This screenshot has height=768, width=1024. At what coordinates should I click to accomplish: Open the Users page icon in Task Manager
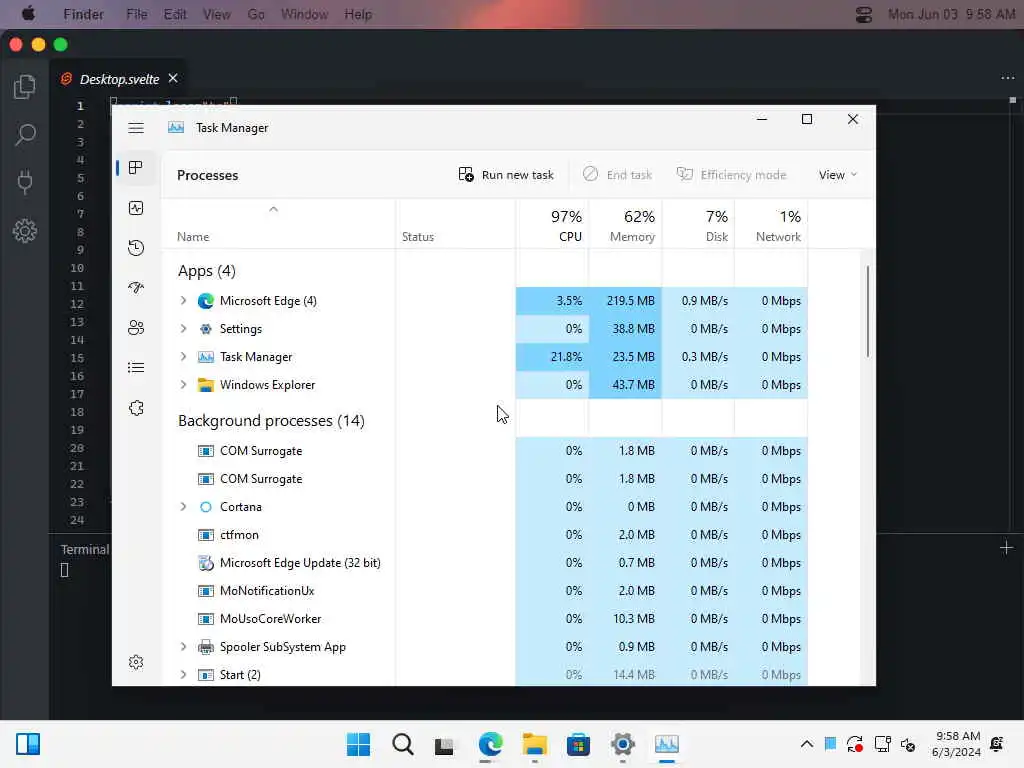pos(136,328)
